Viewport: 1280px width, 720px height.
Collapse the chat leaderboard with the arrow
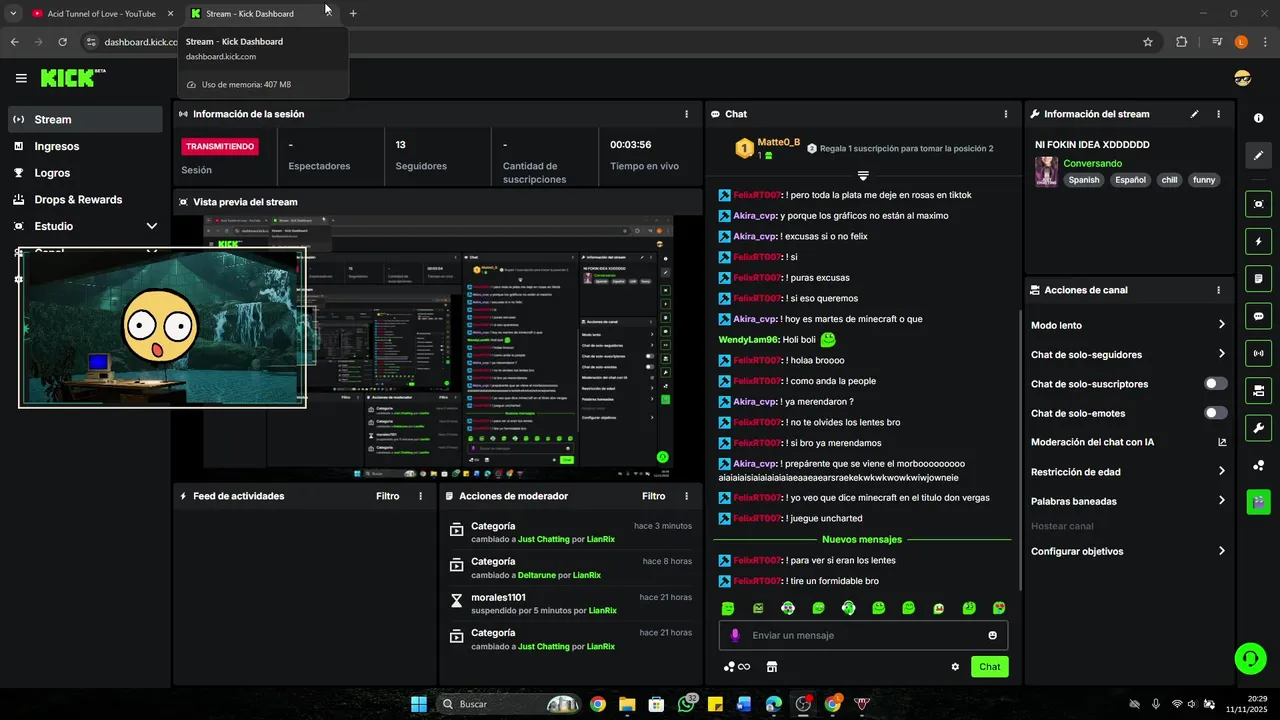863,175
